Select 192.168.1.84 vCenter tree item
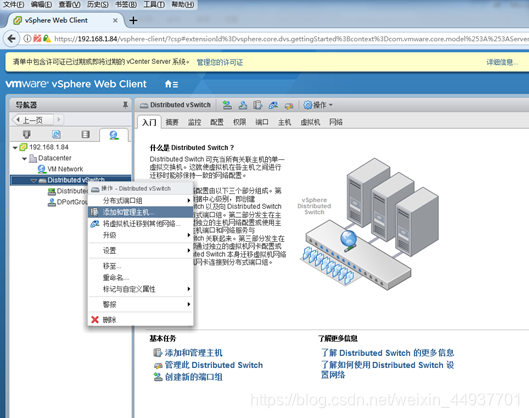 tap(49, 147)
